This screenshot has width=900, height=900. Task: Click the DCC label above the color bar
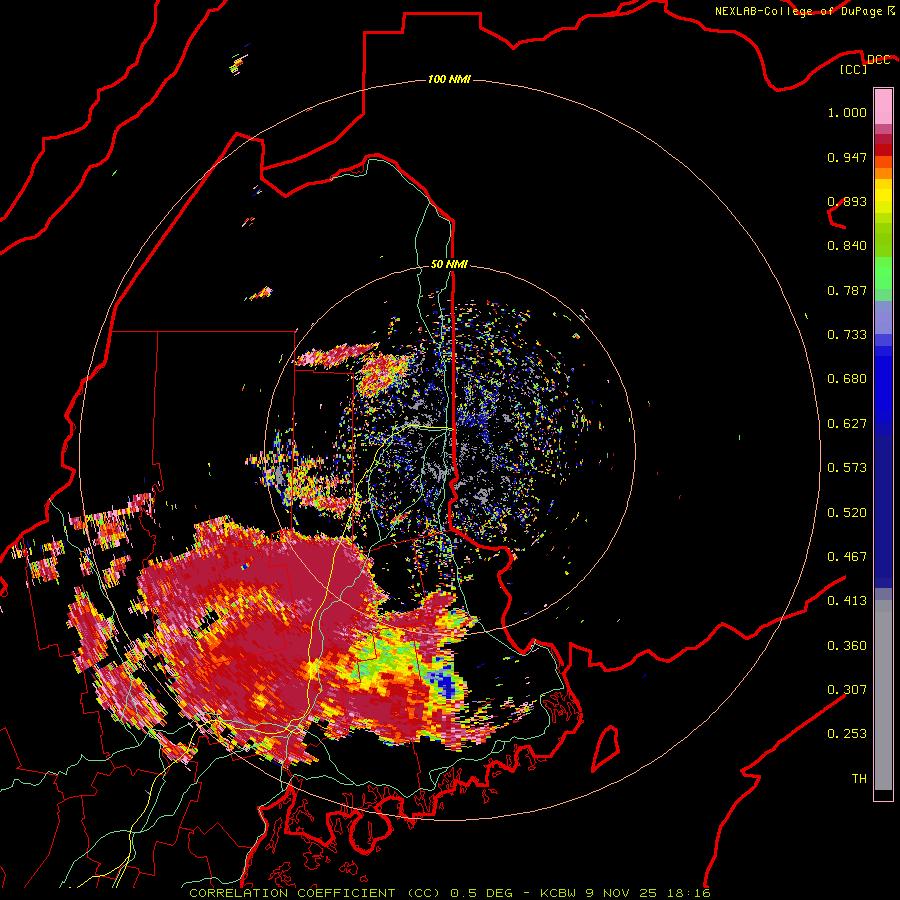coord(878,60)
